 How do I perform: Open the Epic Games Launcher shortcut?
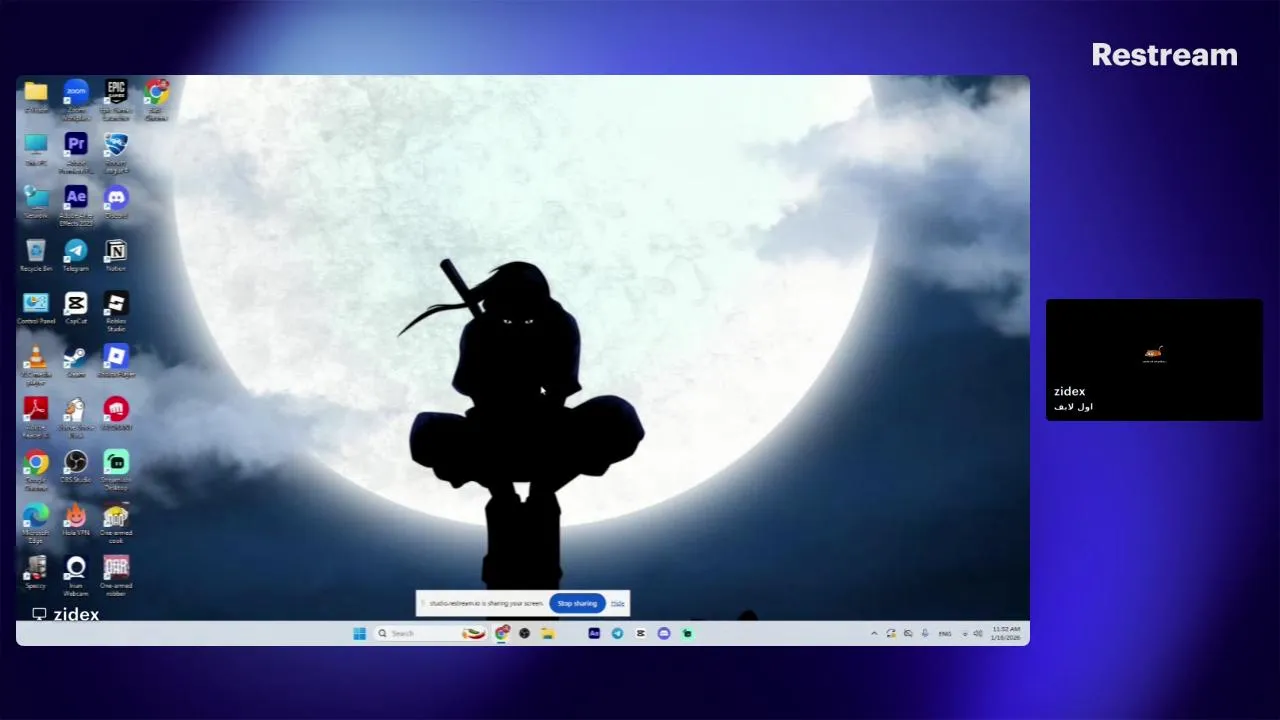116,98
